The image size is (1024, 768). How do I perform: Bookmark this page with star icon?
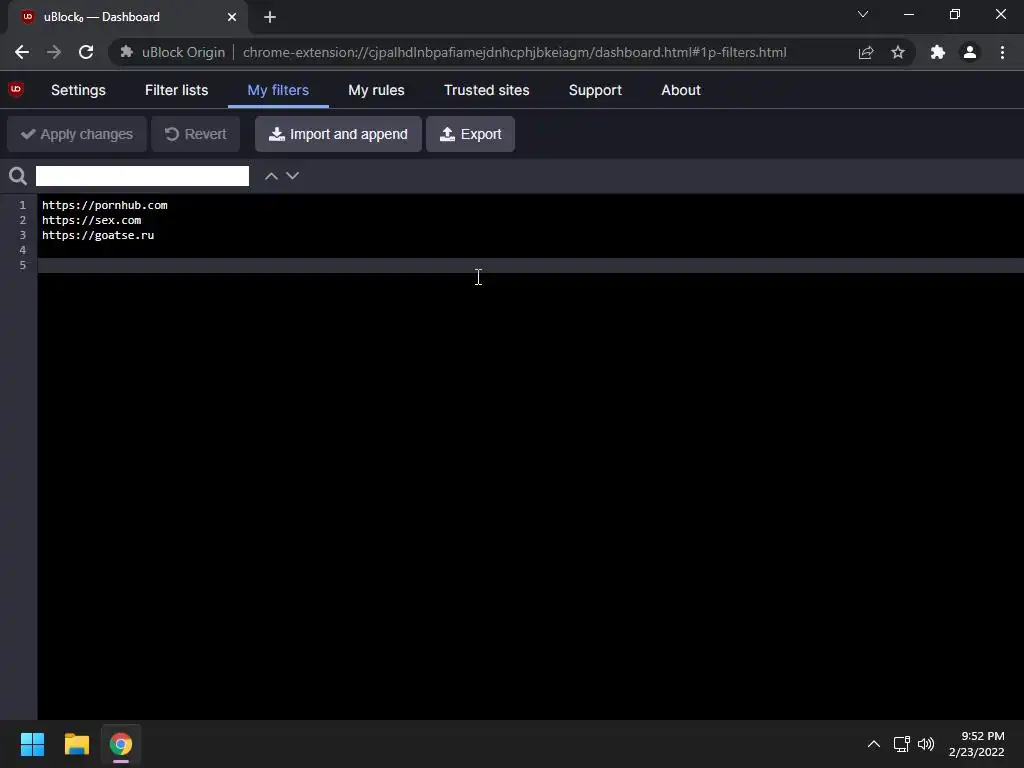[x=898, y=52]
